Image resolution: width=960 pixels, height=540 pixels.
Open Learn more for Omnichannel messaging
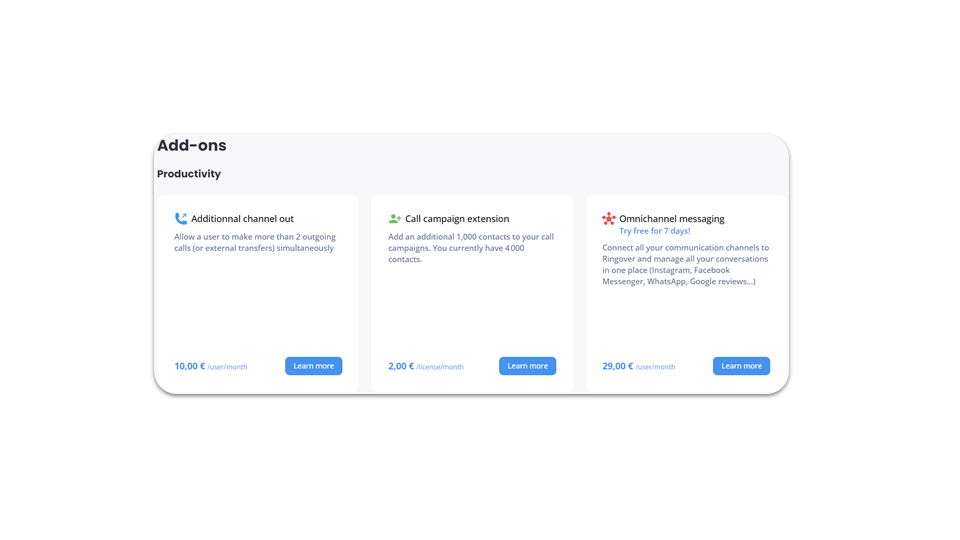click(741, 366)
